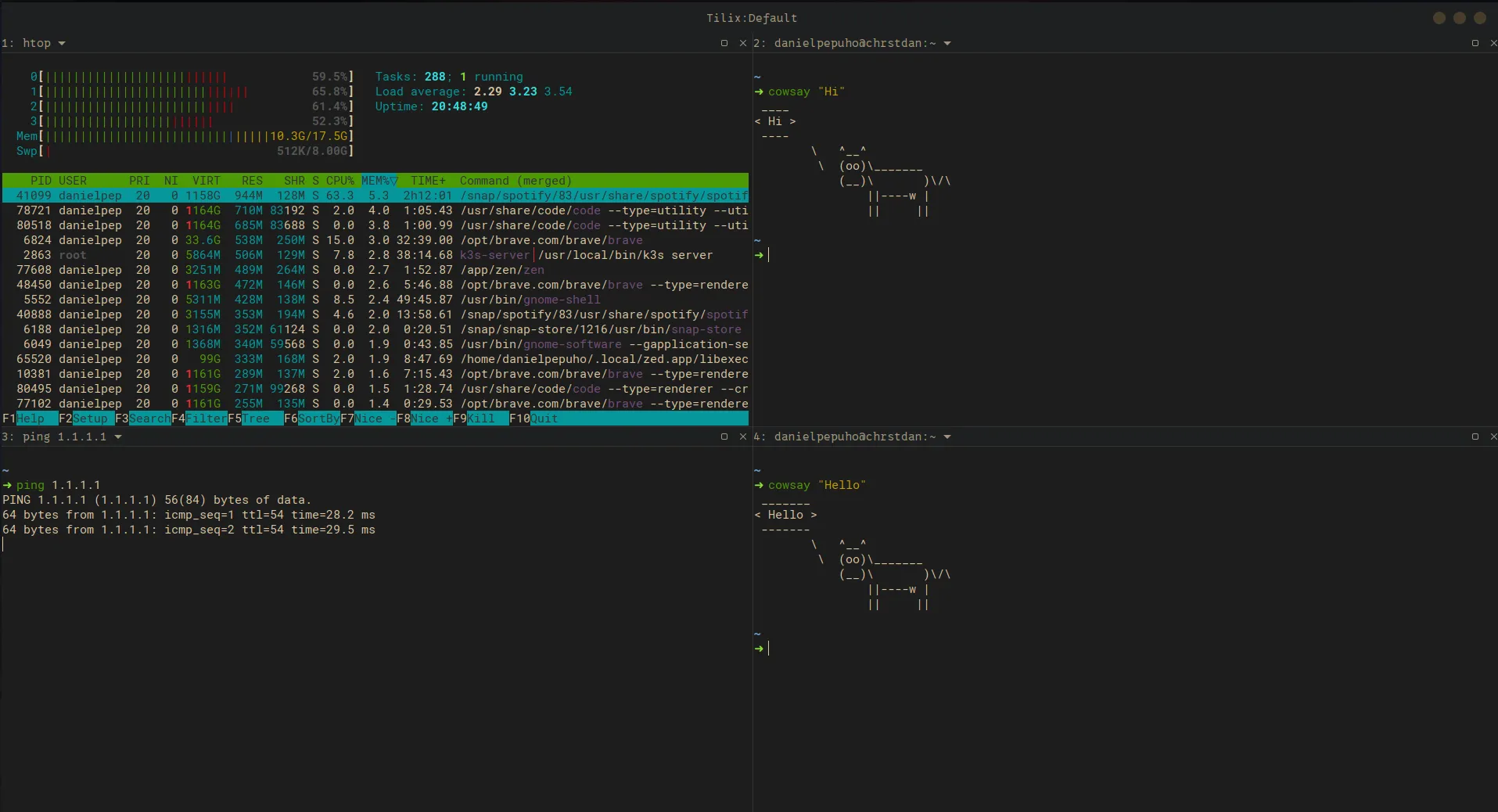Click F6 SortBy in htop

tap(311, 419)
